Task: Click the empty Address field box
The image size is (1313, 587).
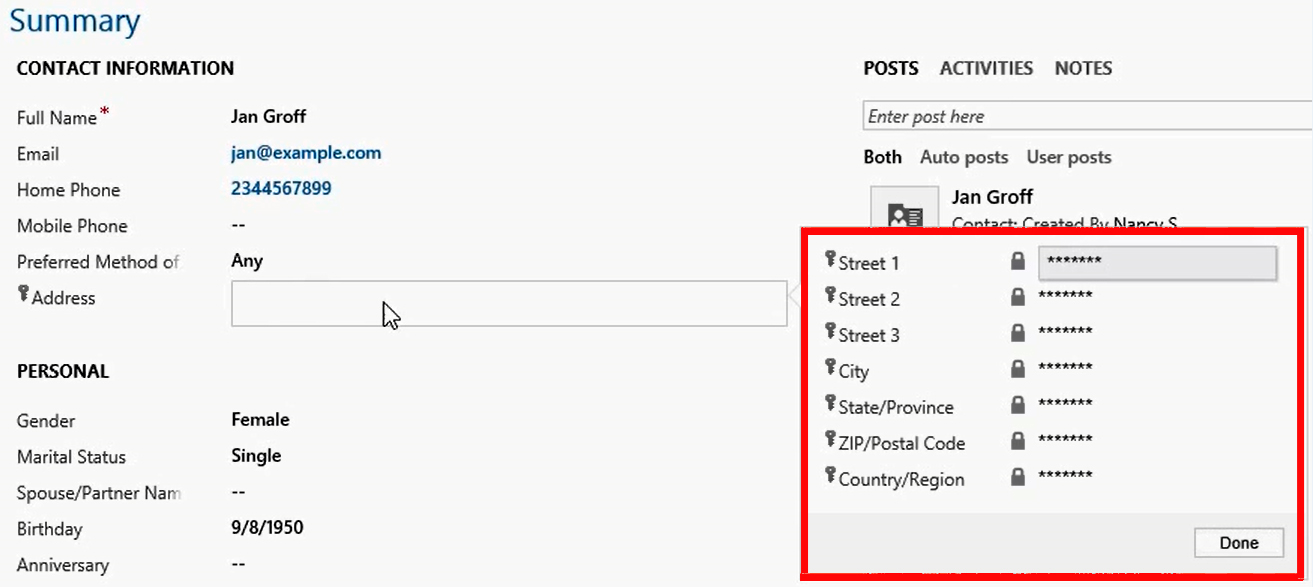Action: pyautogui.click(x=509, y=303)
